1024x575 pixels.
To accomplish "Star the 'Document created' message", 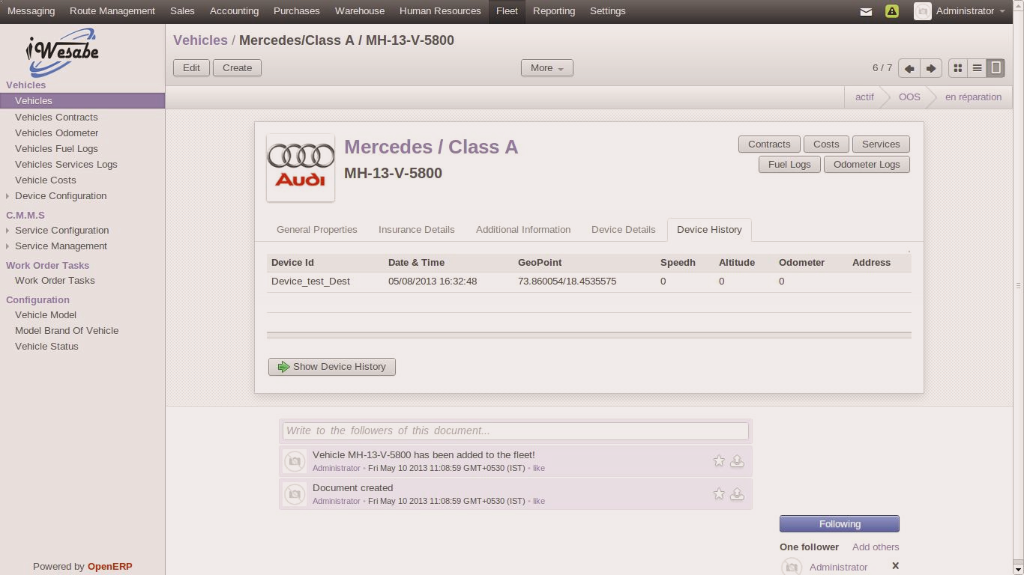I will coord(719,494).
